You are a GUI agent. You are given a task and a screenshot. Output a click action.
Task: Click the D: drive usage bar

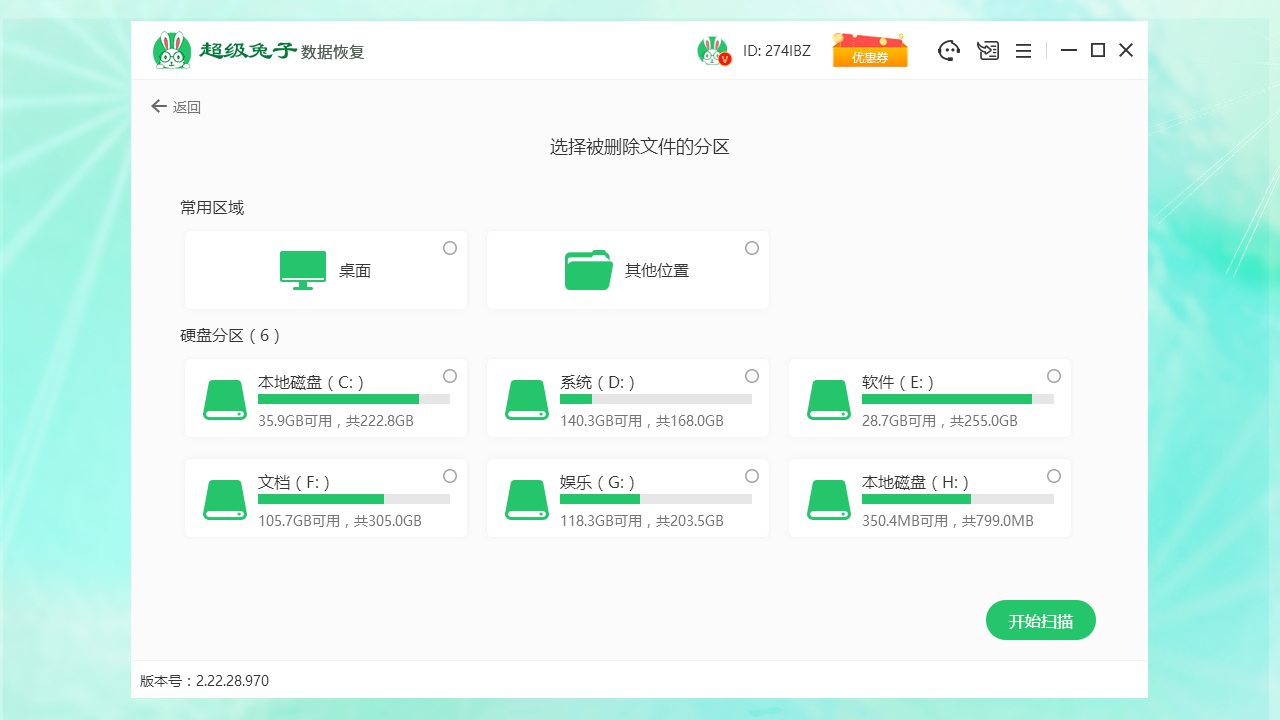(x=656, y=399)
